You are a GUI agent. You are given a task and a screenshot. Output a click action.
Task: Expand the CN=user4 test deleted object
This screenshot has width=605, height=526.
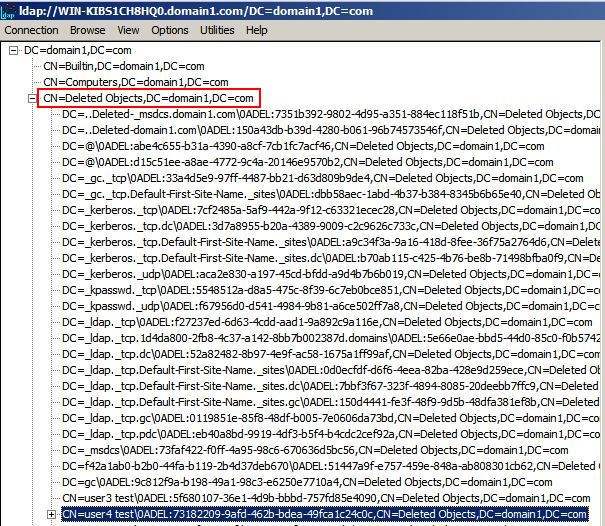[x=51, y=514]
